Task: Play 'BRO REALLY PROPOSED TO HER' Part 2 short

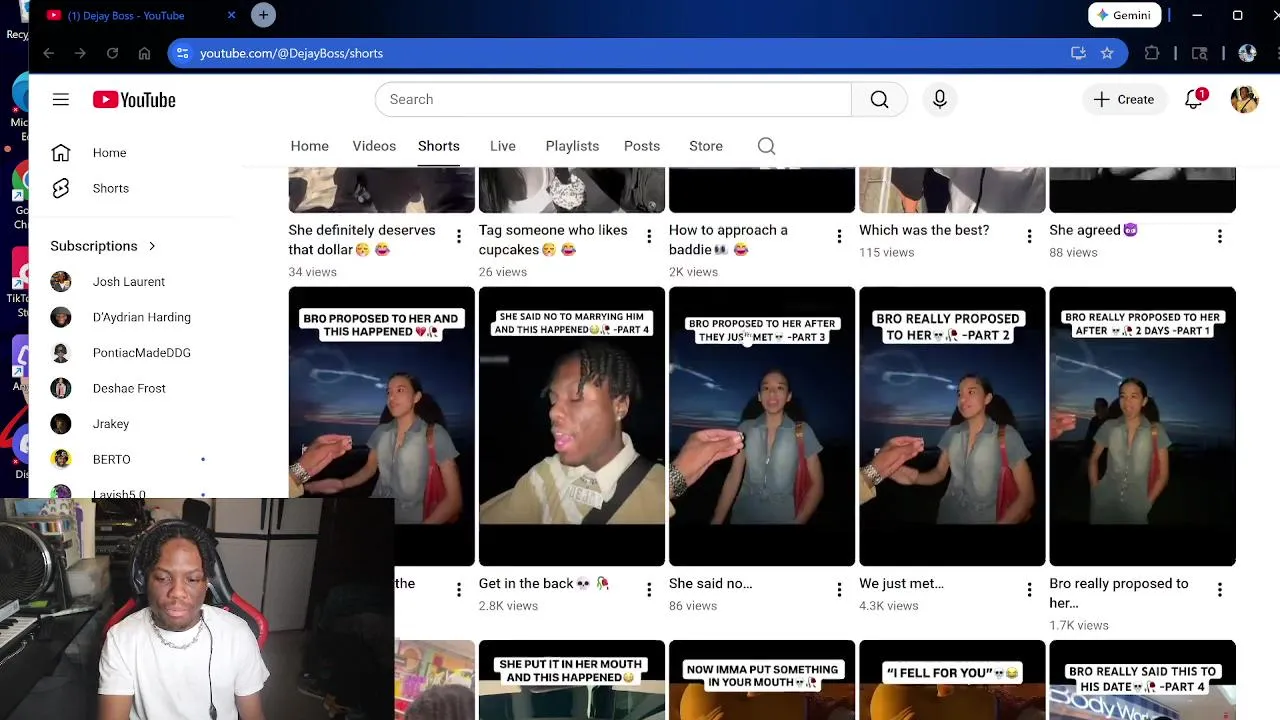Action: (x=952, y=426)
